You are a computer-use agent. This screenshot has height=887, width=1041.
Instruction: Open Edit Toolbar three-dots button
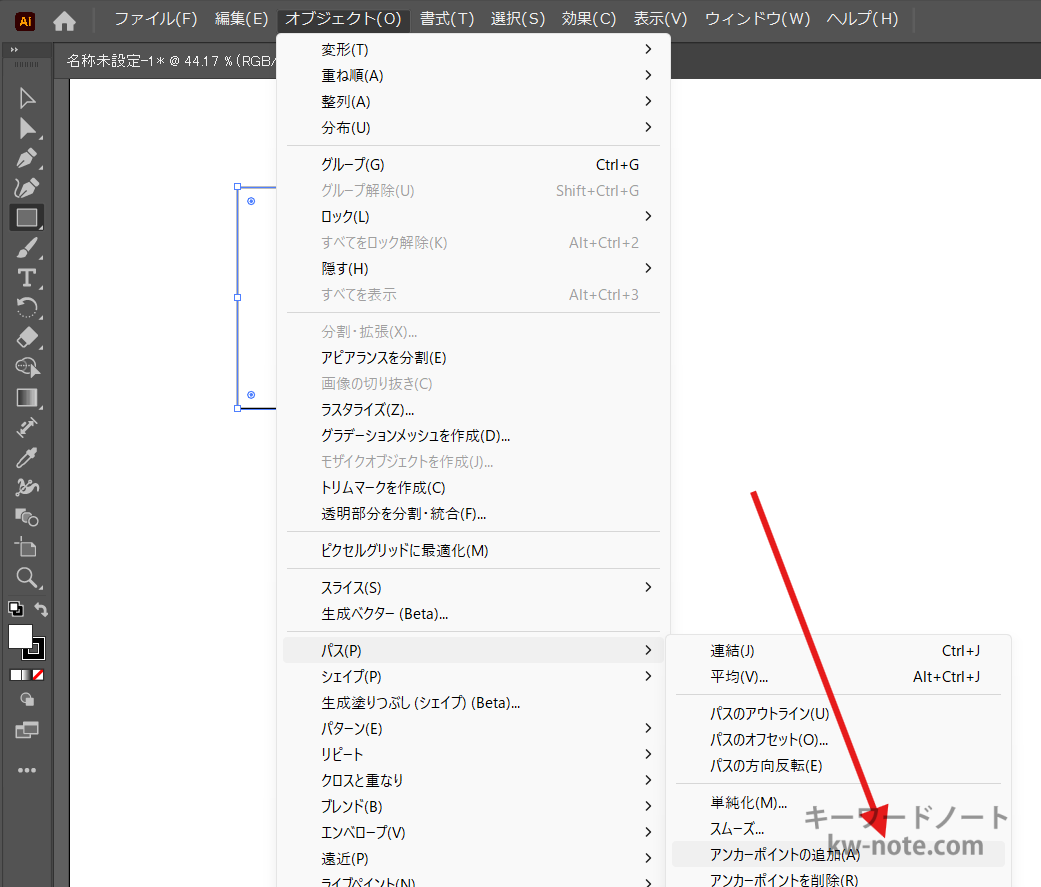27,770
